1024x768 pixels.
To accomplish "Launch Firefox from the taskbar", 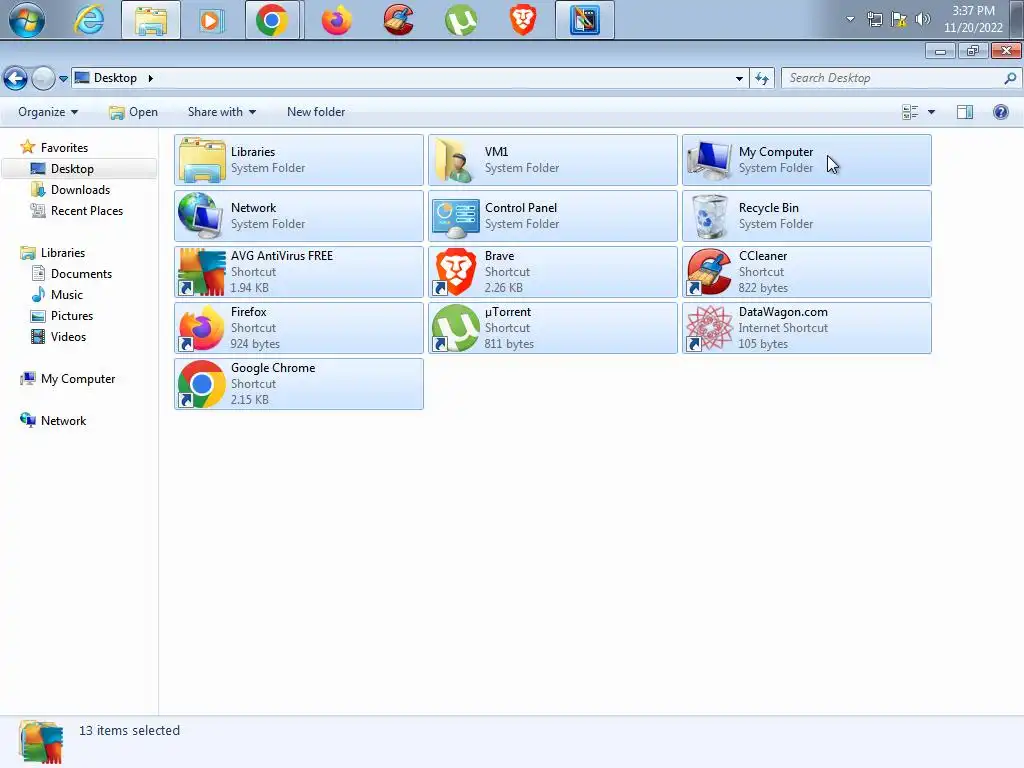I will pos(337,20).
